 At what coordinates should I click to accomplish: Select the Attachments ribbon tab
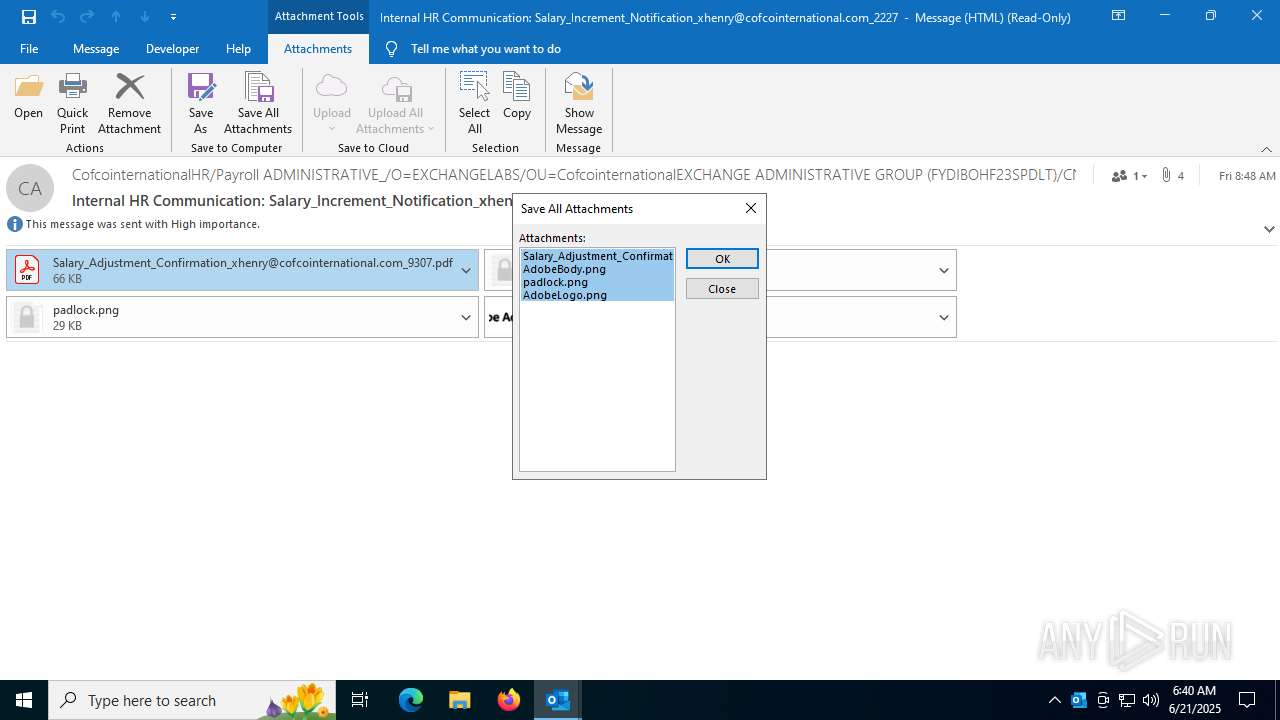(x=318, y=49)
